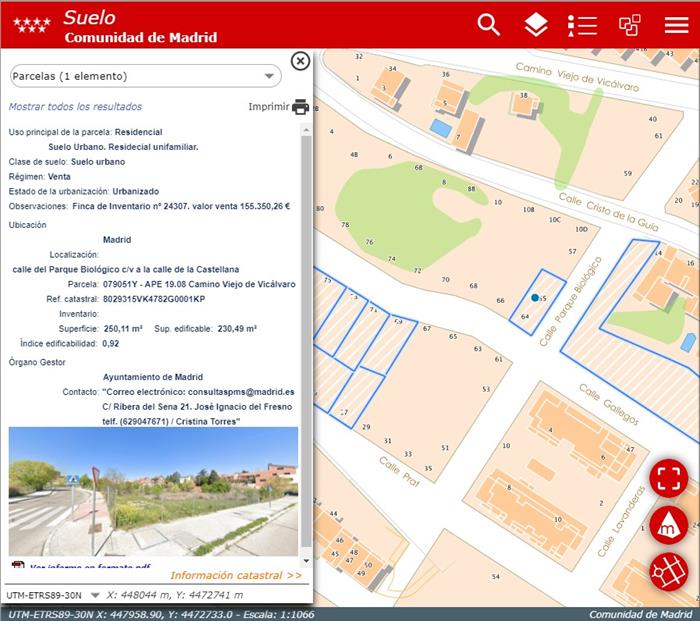This screenshot has height=621, width=700.
Task: Open the search magnifier tool
Action: pos(488,25)
